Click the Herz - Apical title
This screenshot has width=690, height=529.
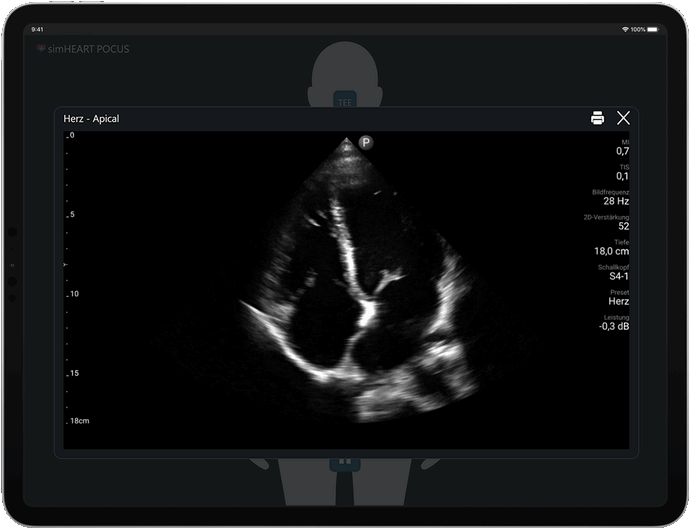[91, 119]
